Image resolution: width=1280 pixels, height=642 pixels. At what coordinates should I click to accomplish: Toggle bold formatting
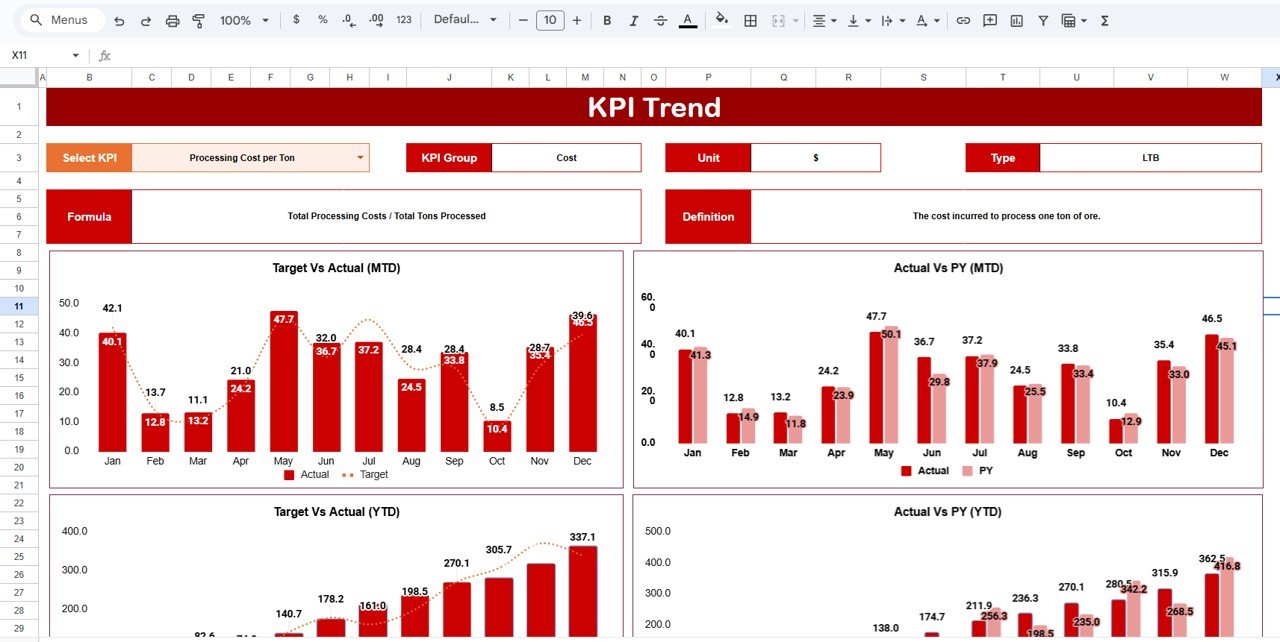point(608,20)
